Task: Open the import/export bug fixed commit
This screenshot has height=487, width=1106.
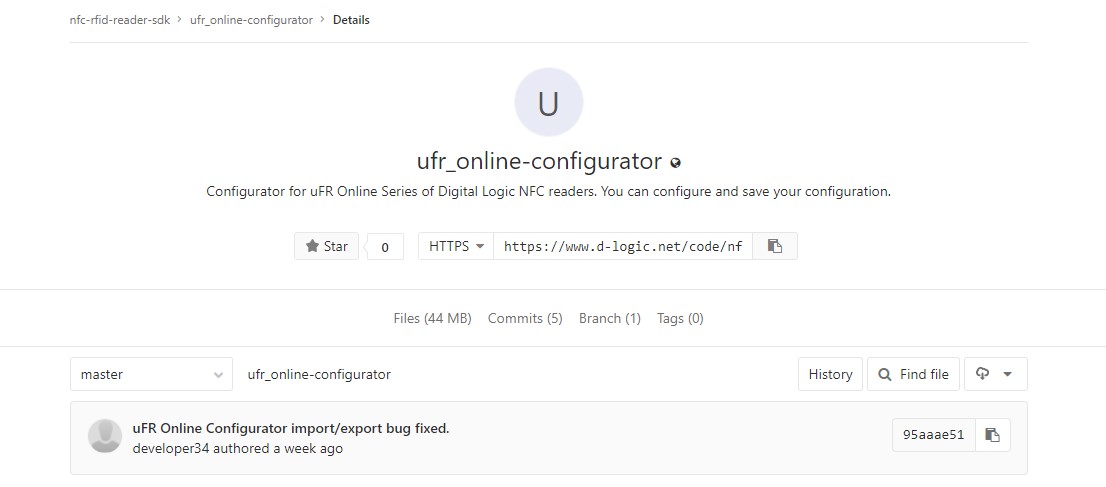Action: point(291,428)
